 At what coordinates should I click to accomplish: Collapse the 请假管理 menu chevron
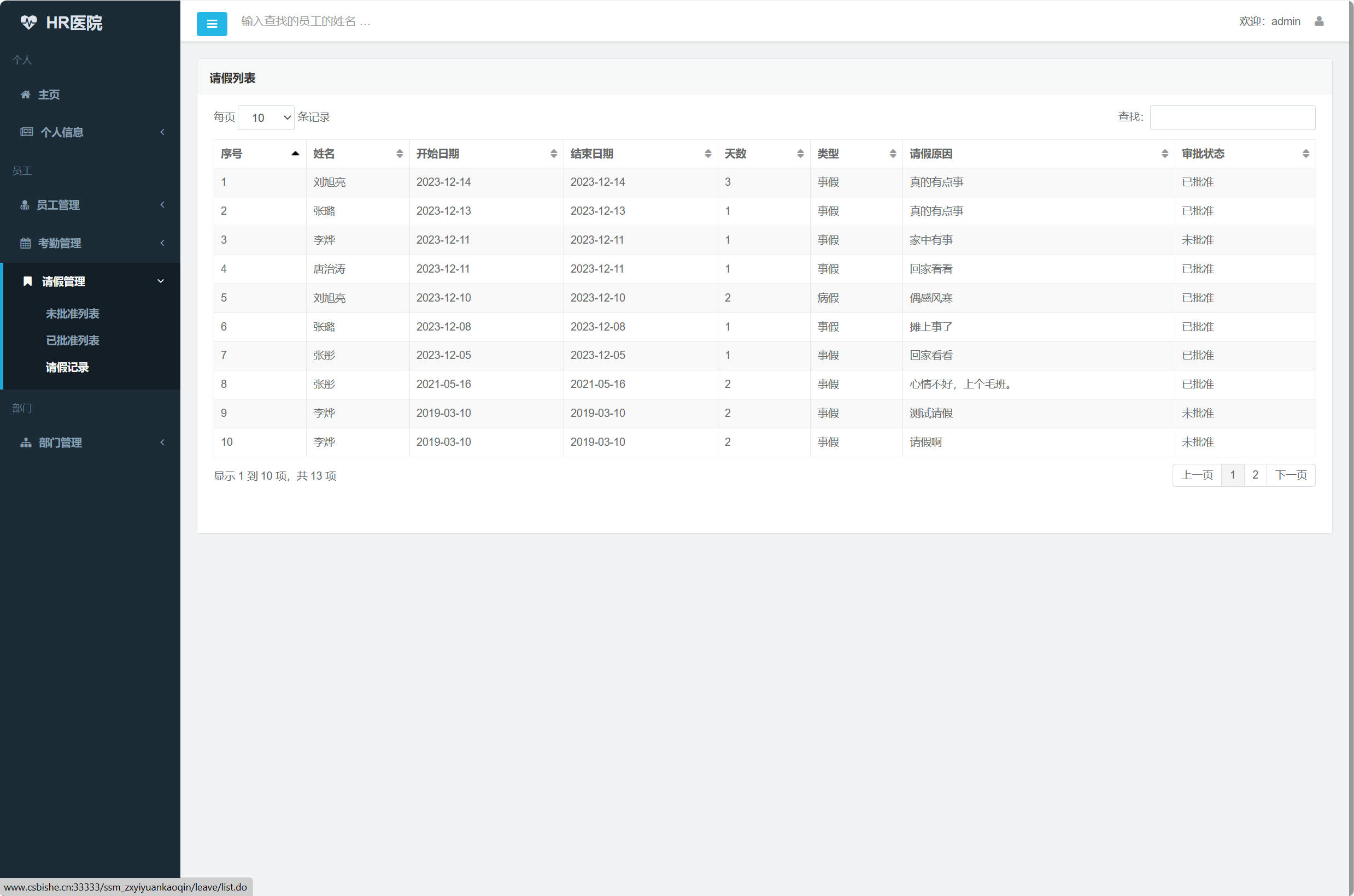click(161, 281)
